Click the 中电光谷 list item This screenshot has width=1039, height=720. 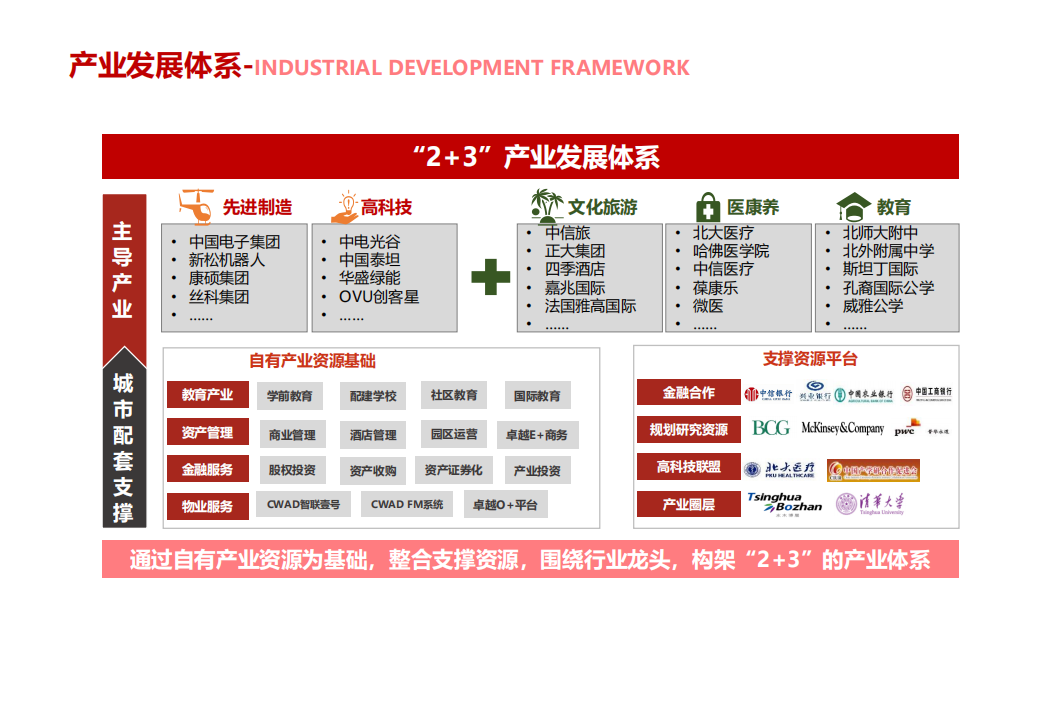[x=370, y=242]
